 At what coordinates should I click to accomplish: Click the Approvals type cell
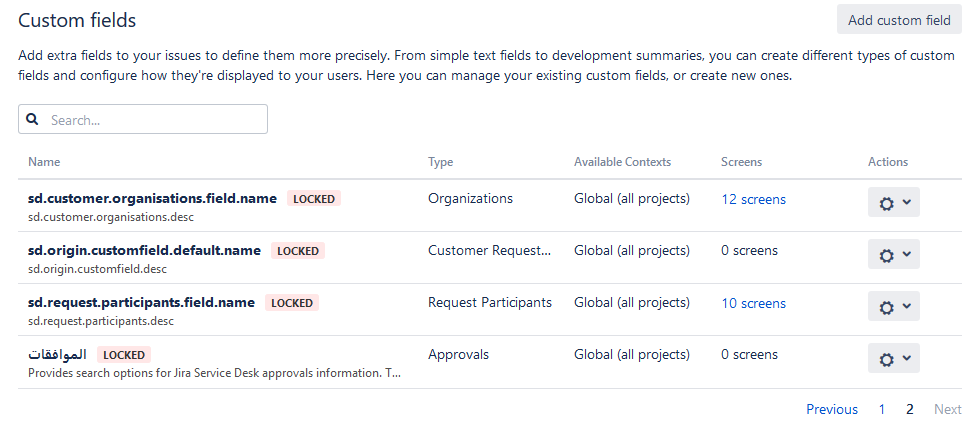click(x=458, y=355)
